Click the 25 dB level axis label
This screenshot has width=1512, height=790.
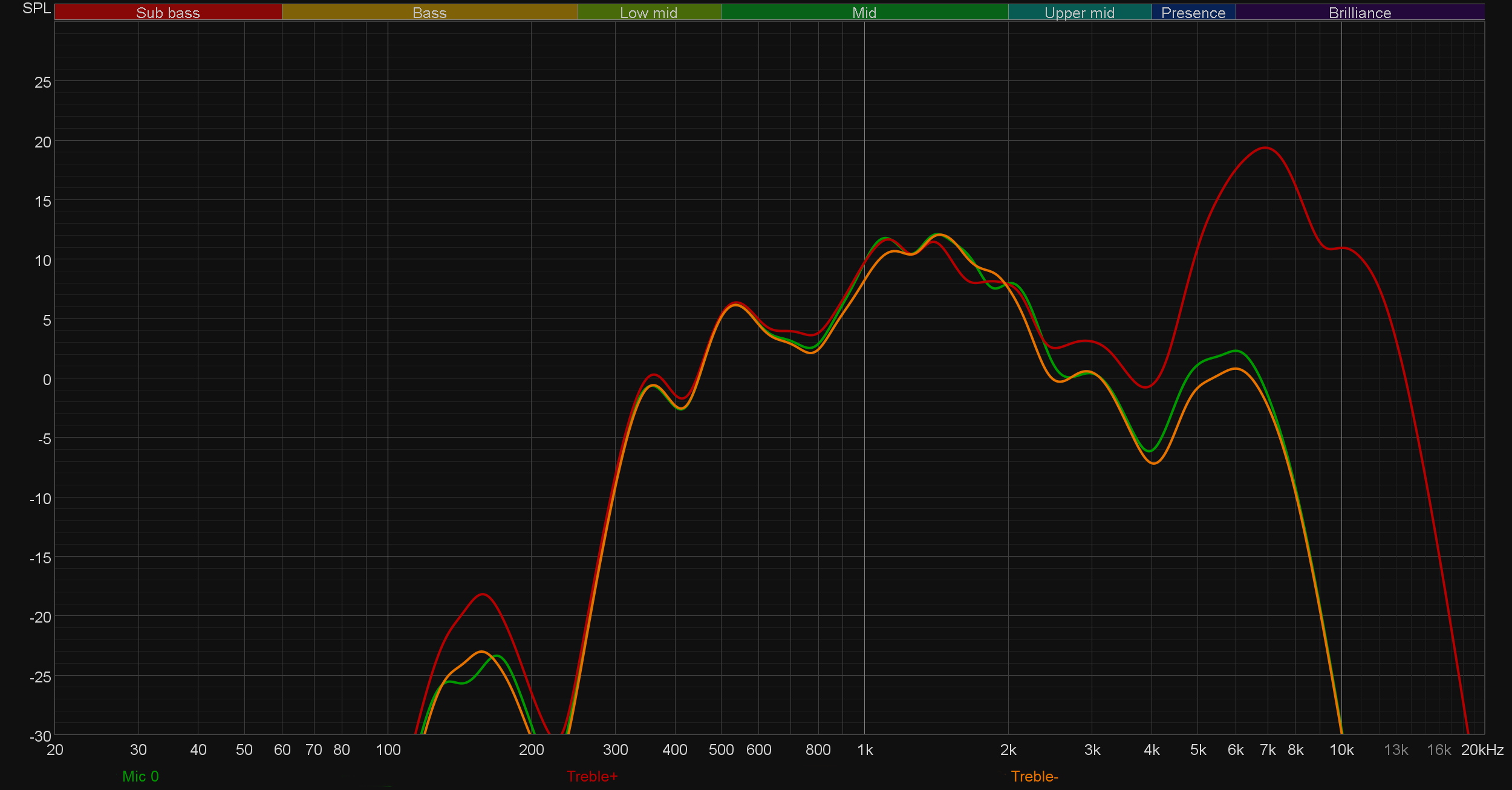click(x=43, y=82)
